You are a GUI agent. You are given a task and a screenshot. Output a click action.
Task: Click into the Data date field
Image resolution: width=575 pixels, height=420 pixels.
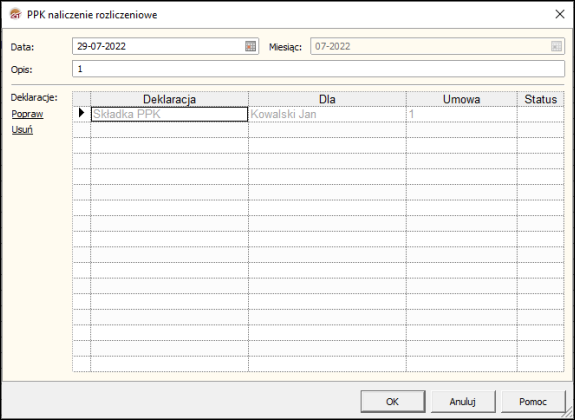pos(159,46)
